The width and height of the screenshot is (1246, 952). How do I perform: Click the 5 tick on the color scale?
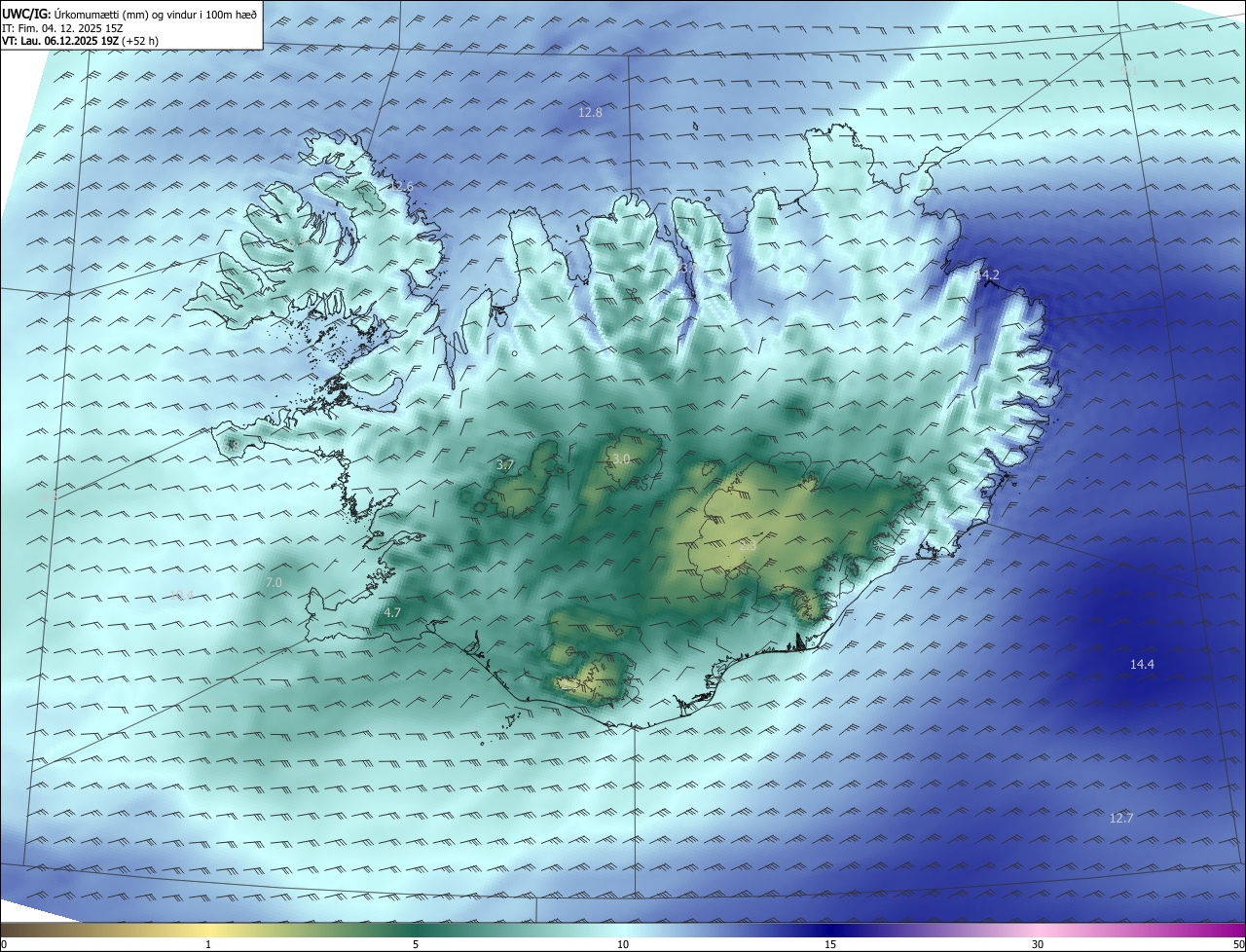416,944
